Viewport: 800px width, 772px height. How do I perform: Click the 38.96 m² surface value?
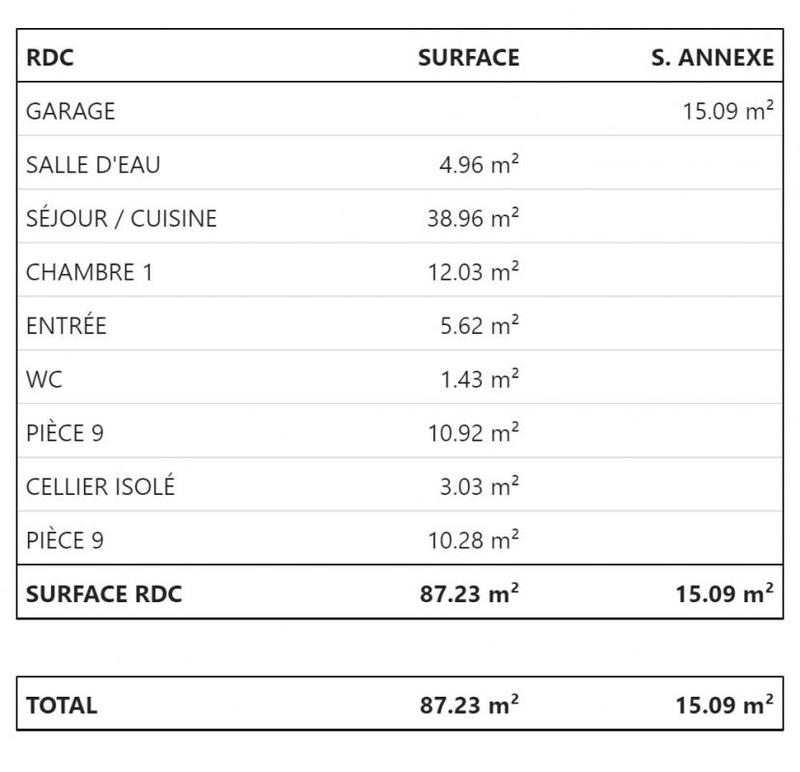pos(473,218)
